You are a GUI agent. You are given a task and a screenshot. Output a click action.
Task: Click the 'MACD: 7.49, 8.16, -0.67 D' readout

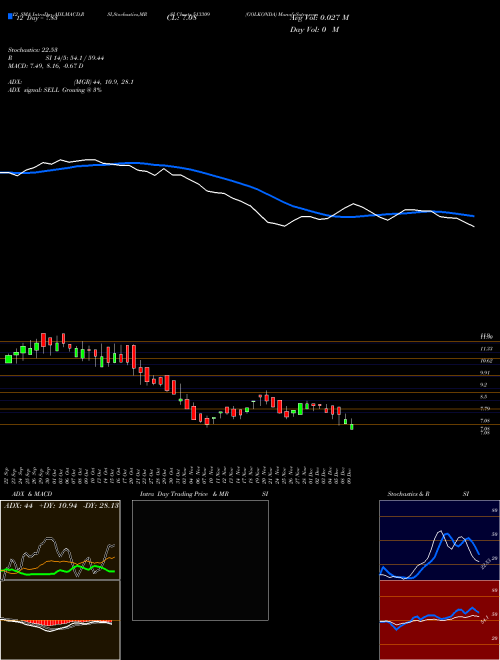[45, 66]
